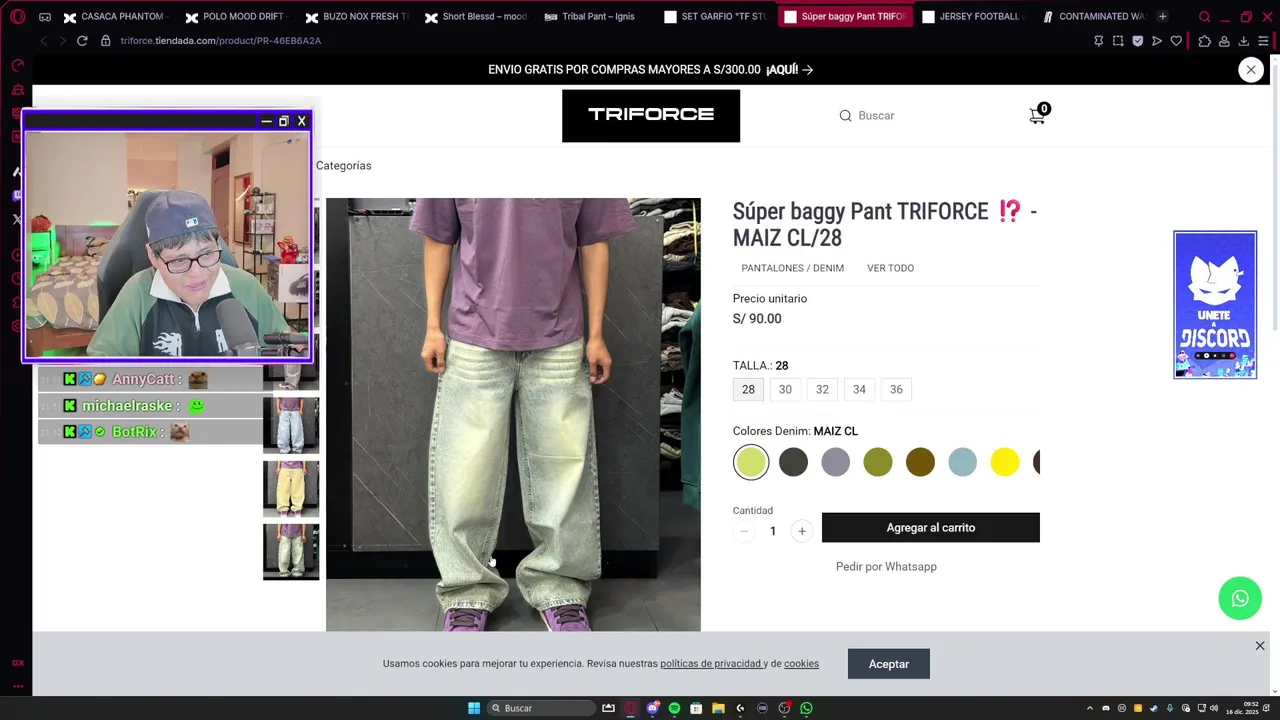
Task: Click the browser address bar URL
Action: [221, 41]
